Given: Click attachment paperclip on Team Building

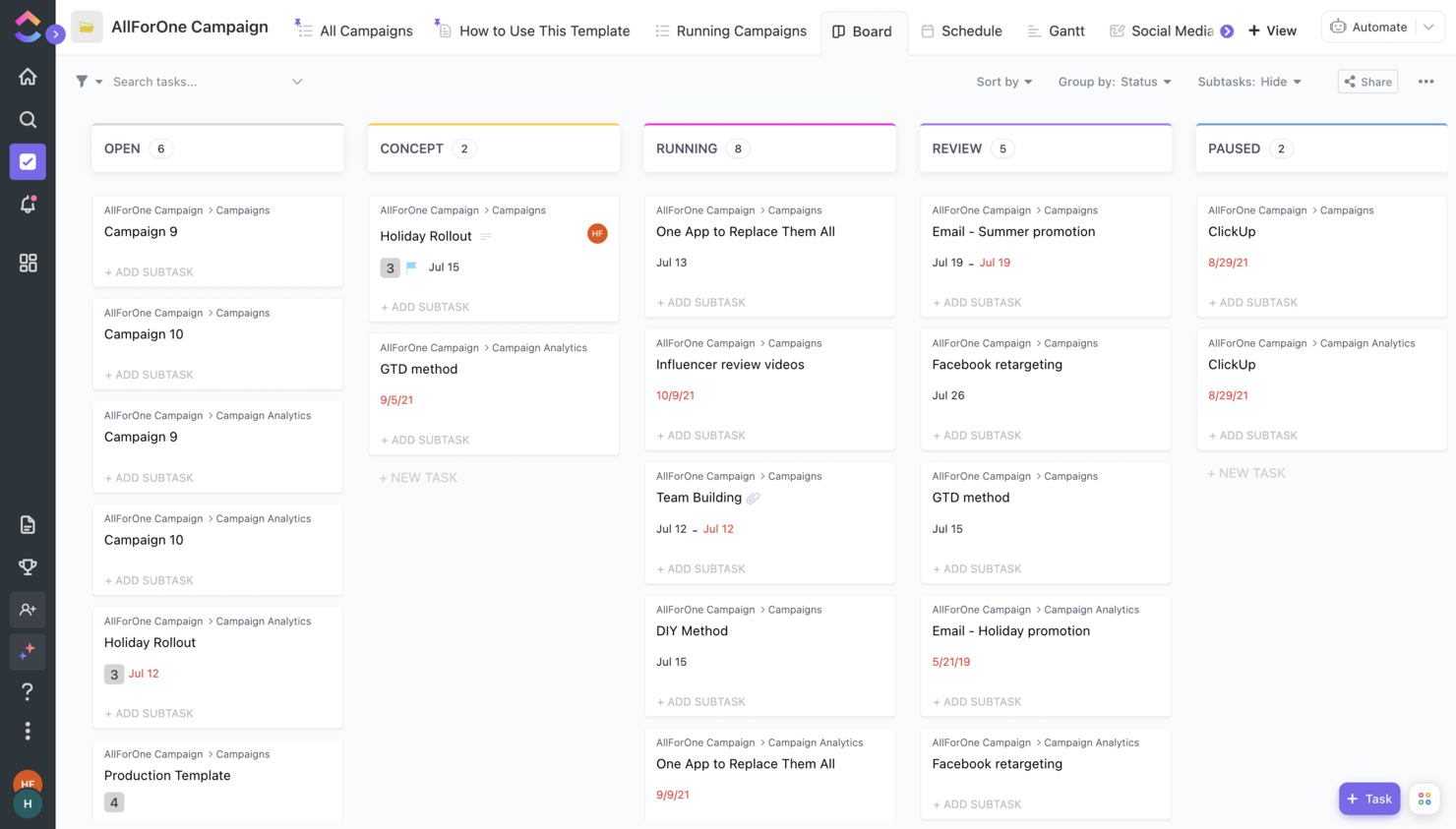Looking at the screenshot, I should 754,498.
